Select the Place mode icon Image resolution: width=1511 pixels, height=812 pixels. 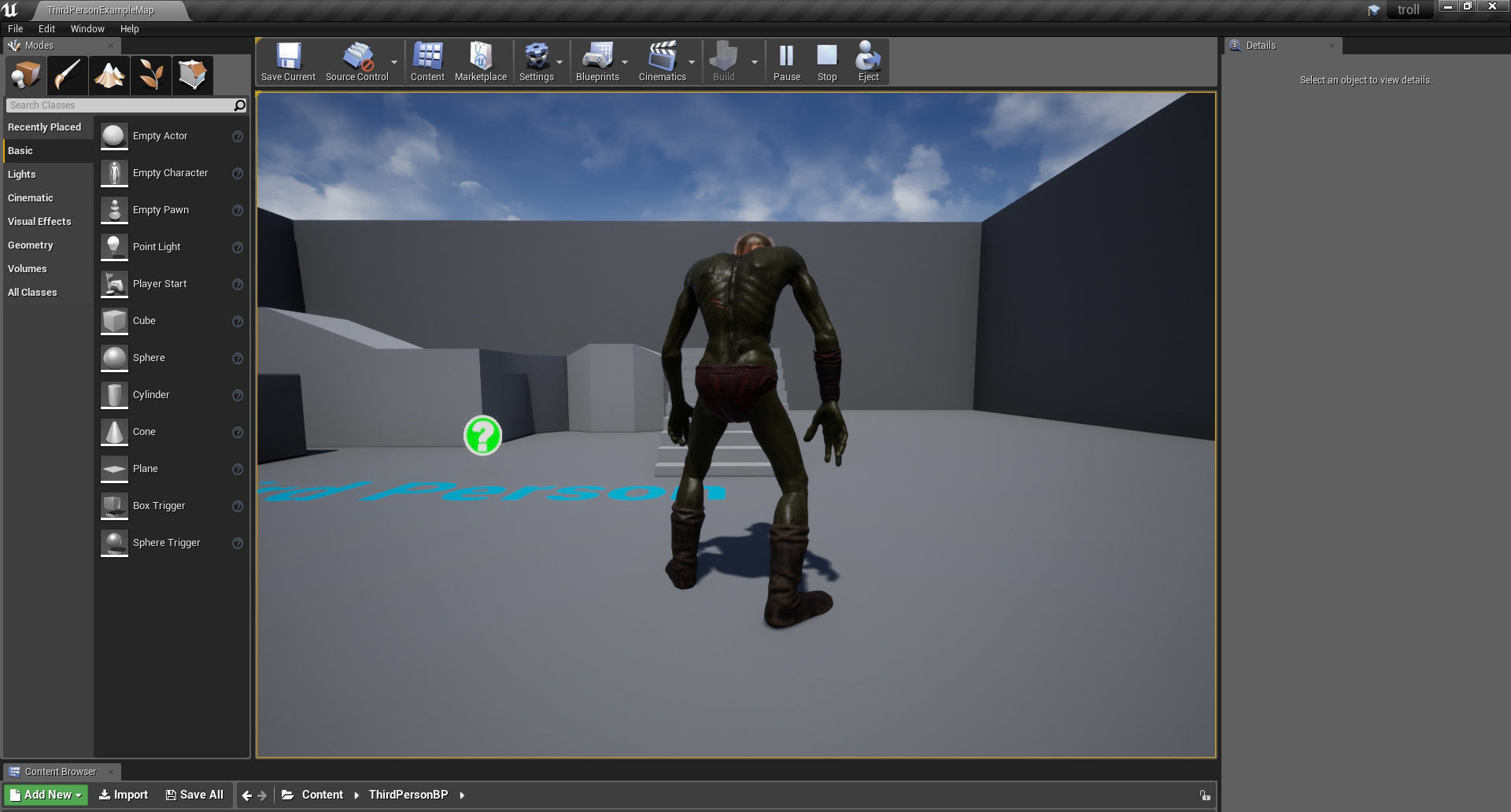25,76
